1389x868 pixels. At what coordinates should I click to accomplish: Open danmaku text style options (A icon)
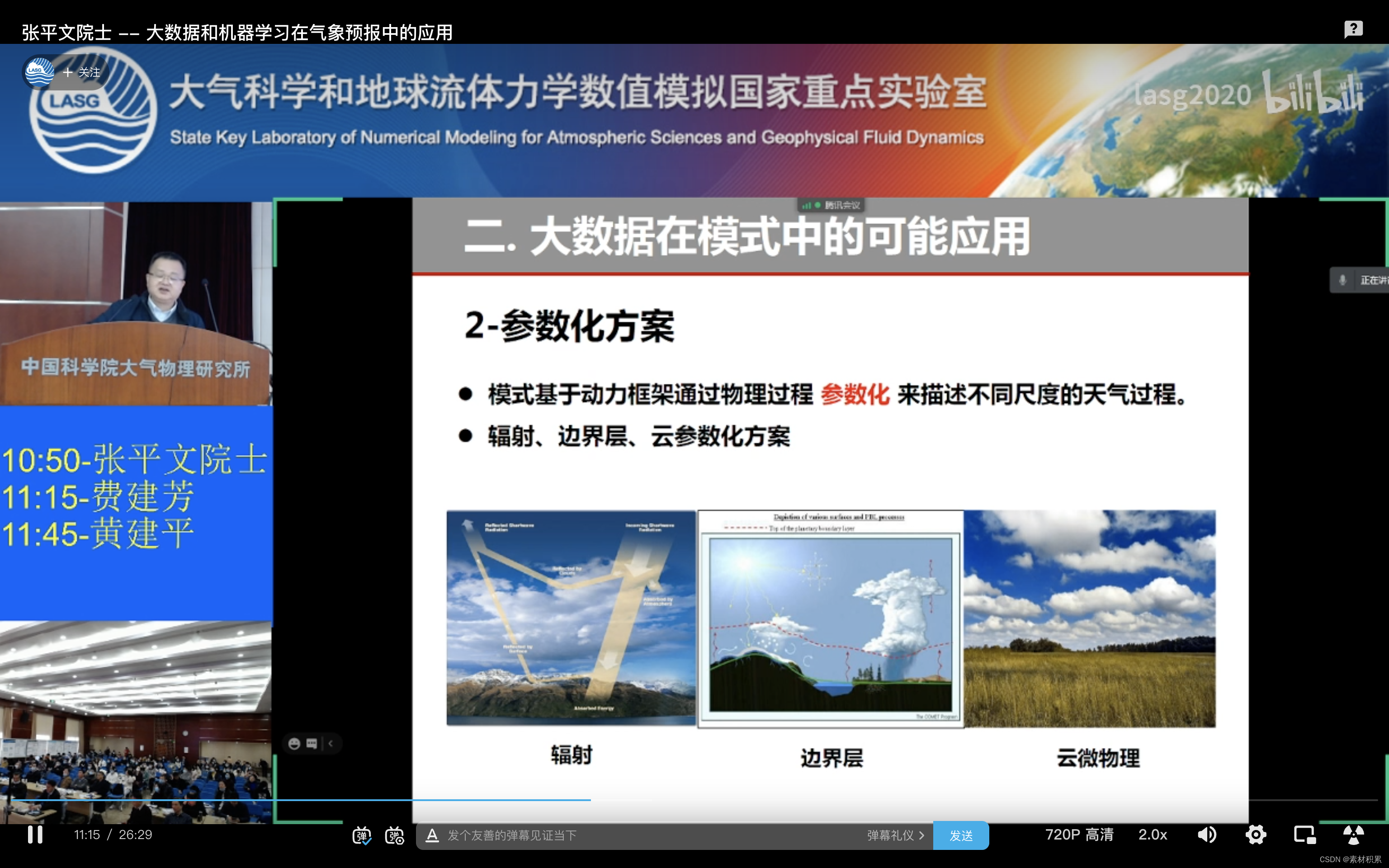point(432,835)
